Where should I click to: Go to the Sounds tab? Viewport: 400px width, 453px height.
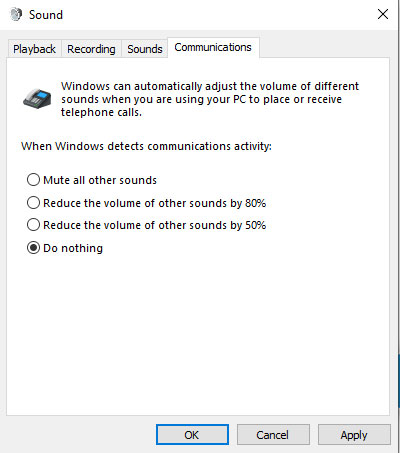click(x=145, y=49)
